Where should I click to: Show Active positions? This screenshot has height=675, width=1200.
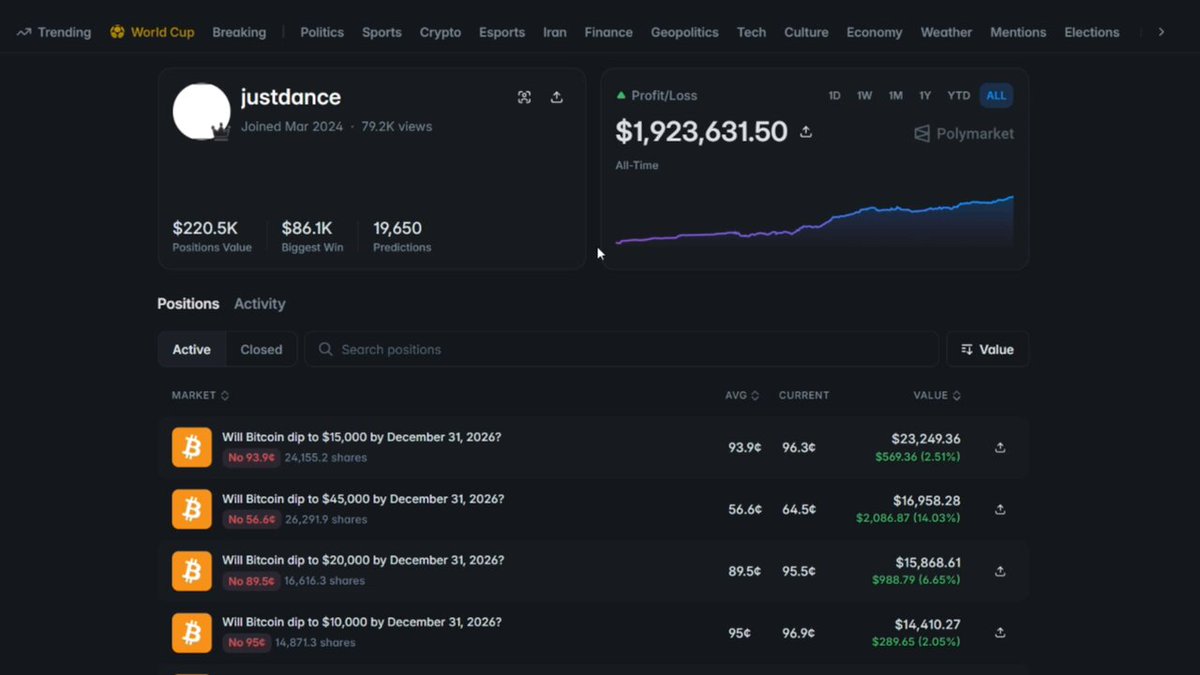point(192,350)
